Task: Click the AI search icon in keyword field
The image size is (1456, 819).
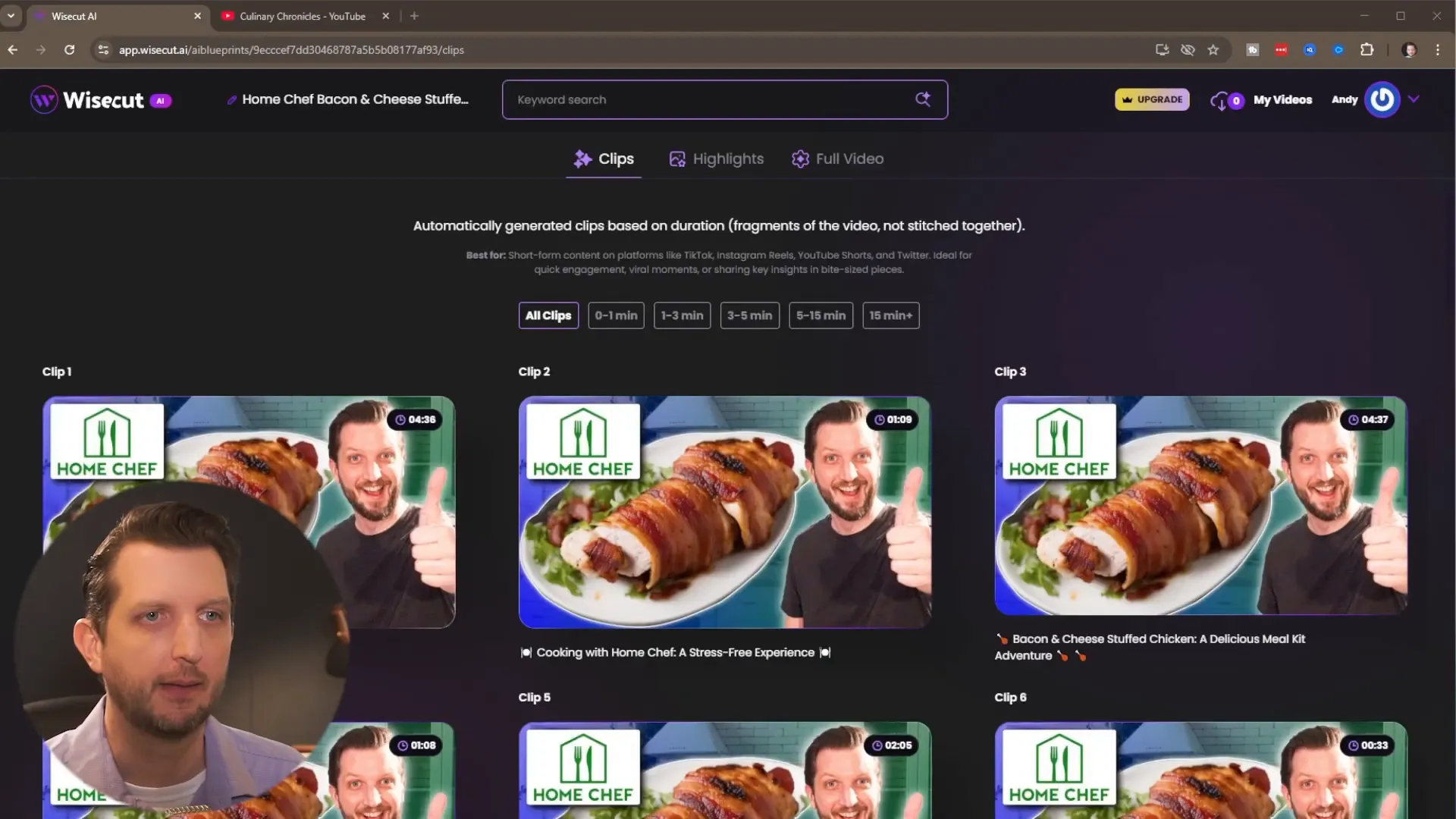Action: tap(922, 99)
